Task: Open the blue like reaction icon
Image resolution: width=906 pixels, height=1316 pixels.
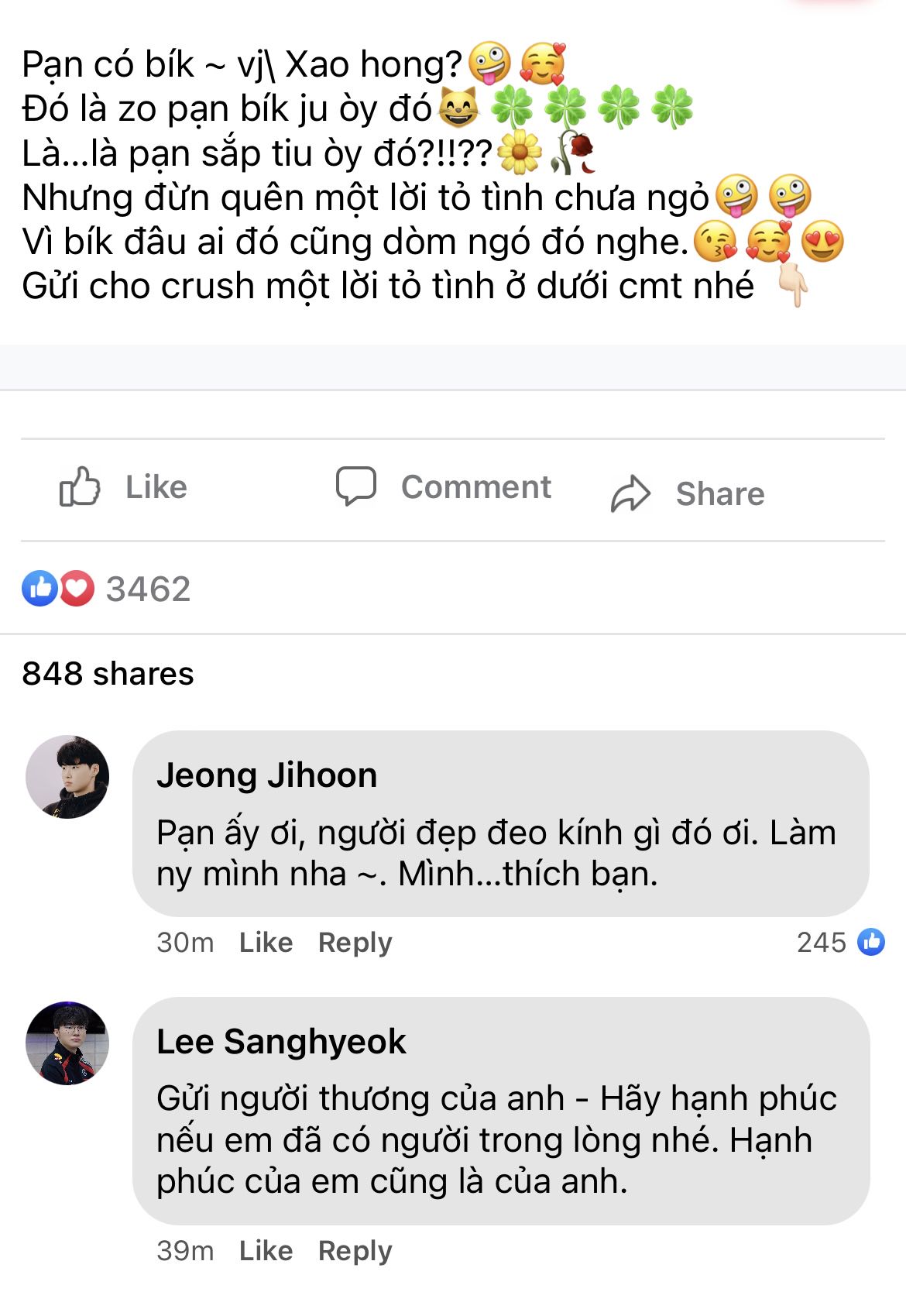Action: 39,589
